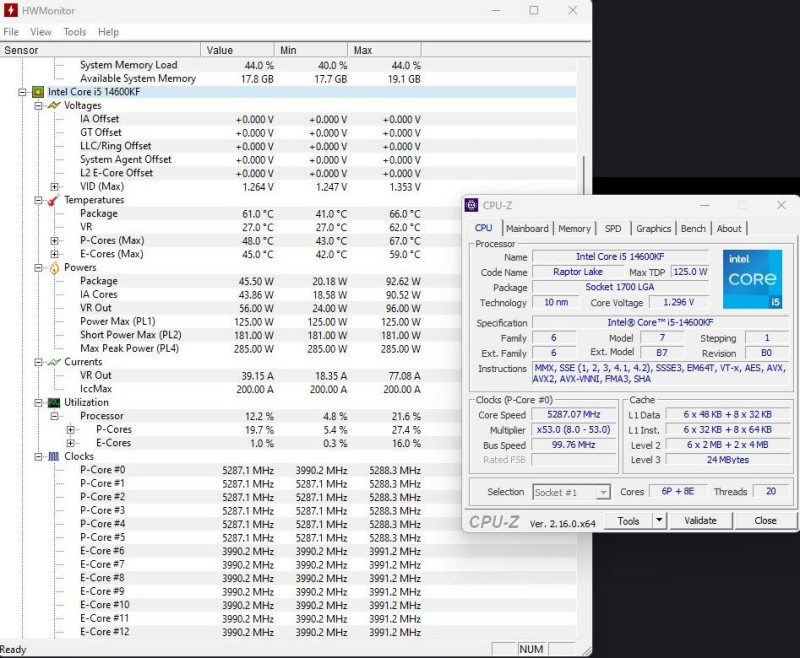Click the Close button in CPU-Z
800x658 pixels.
click(765, 521)
